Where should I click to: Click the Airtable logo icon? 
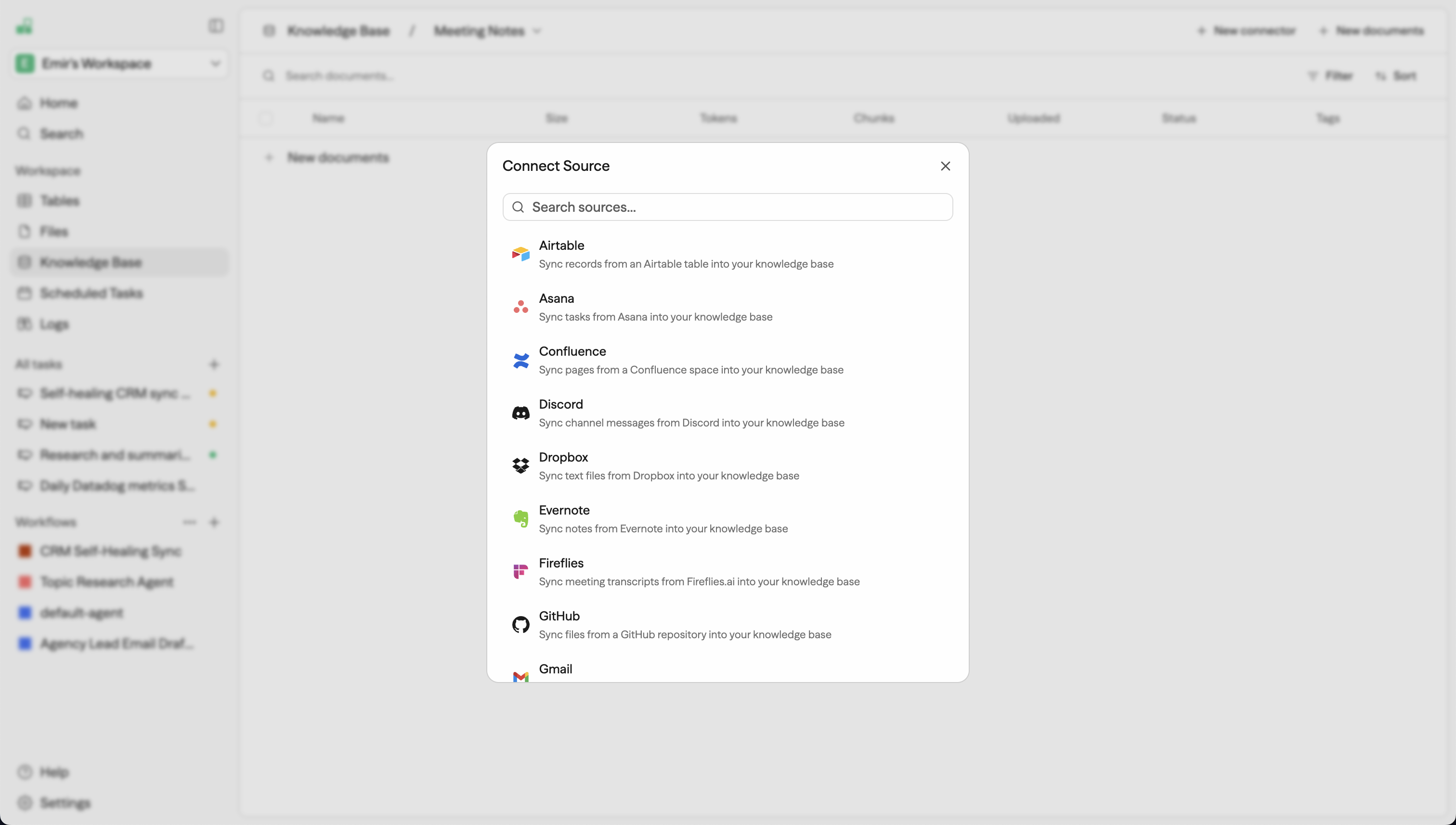pos(520,255)
